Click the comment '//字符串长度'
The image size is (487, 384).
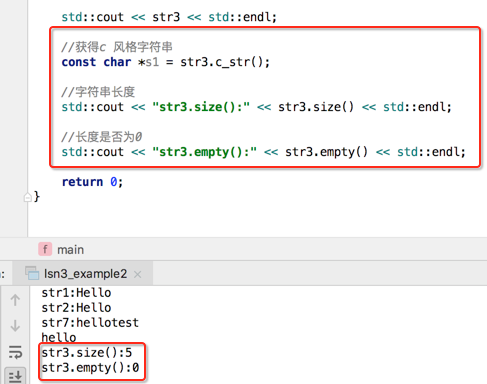point(98,92)
